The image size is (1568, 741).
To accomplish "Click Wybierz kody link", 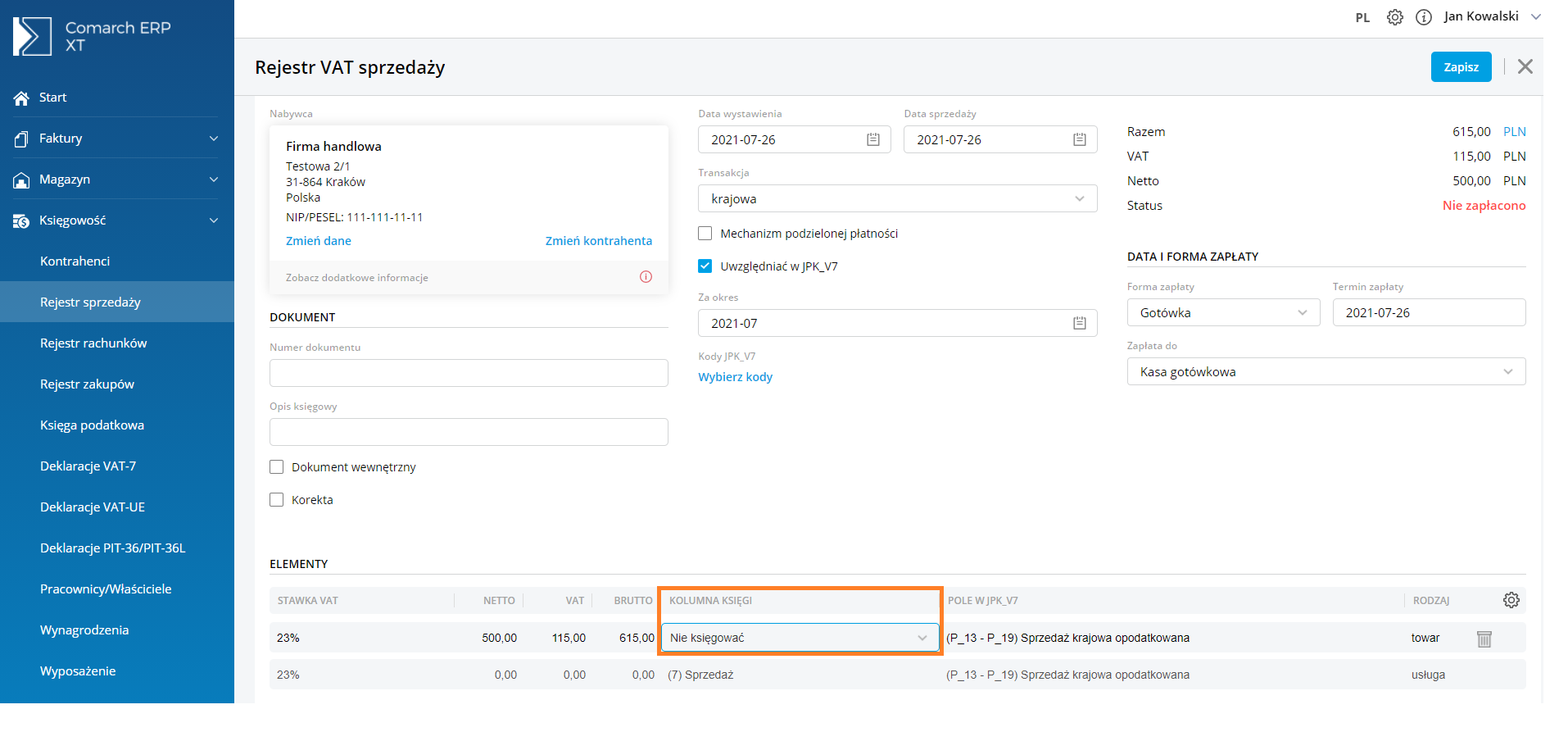I will point(735,377).
